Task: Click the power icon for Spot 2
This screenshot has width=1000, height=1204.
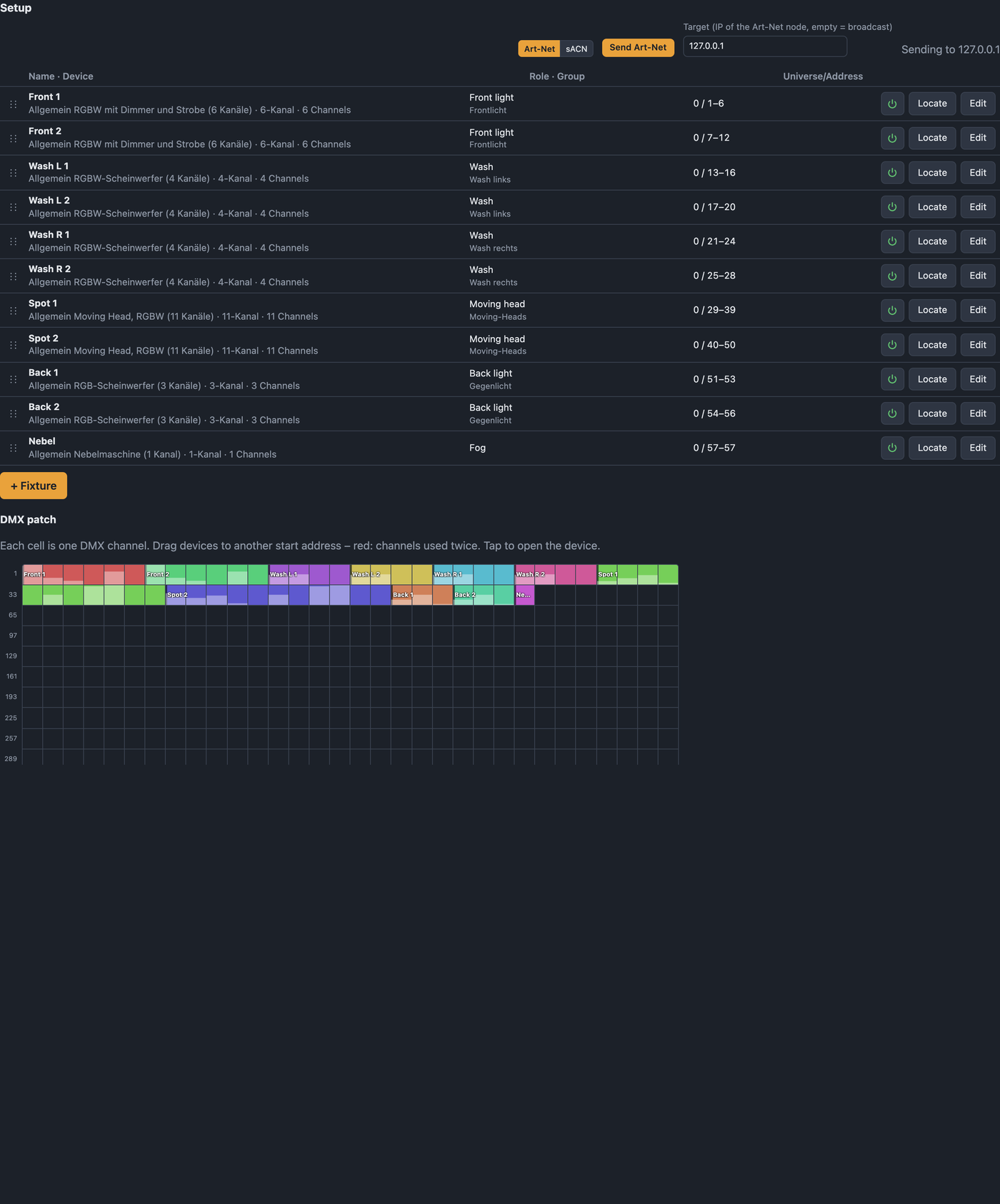Action: coord(892,345)
